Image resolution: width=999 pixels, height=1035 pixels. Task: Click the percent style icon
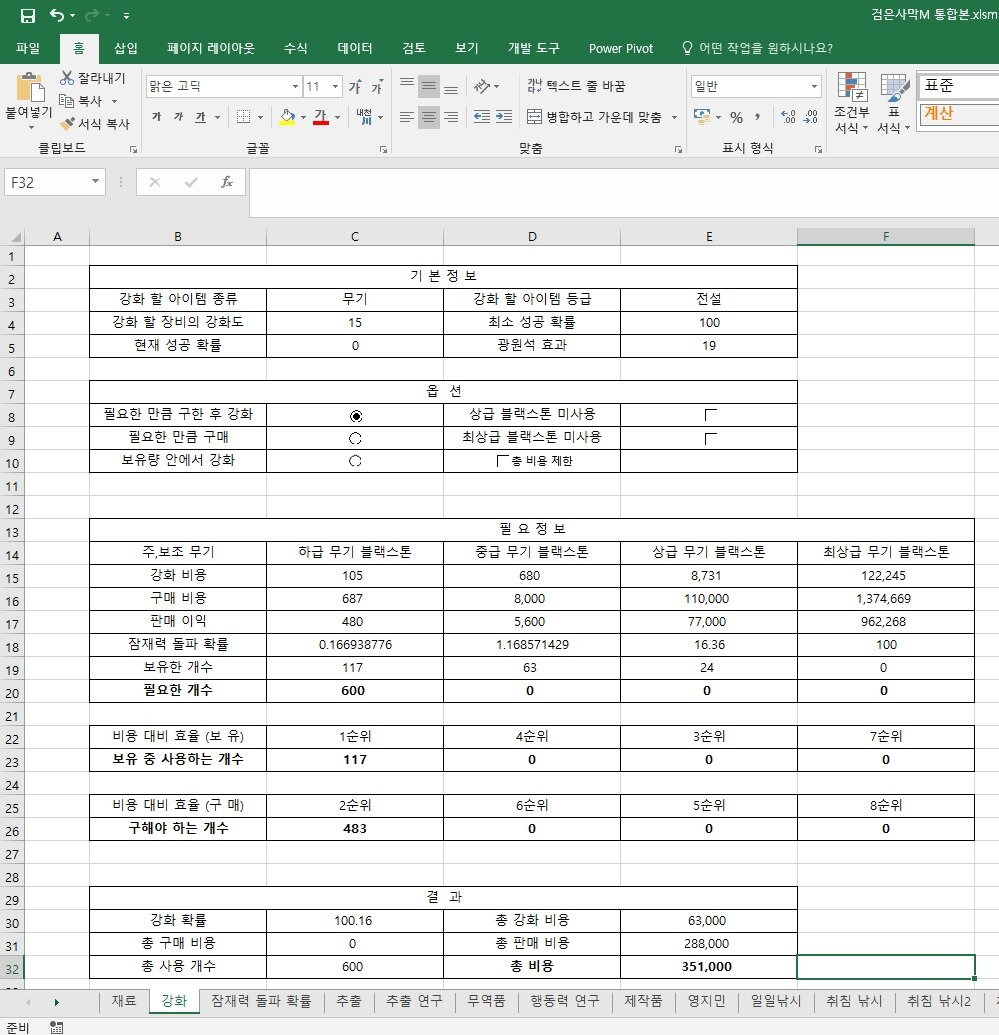(736, 117)
